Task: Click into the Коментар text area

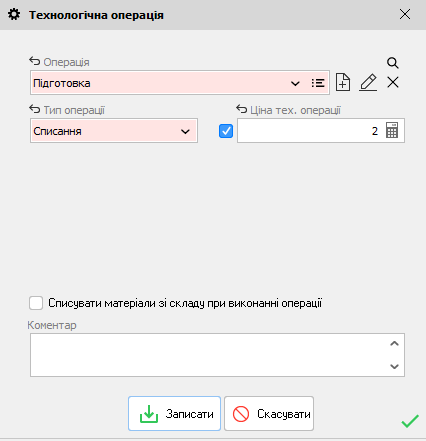Action: tap(217, 355)
